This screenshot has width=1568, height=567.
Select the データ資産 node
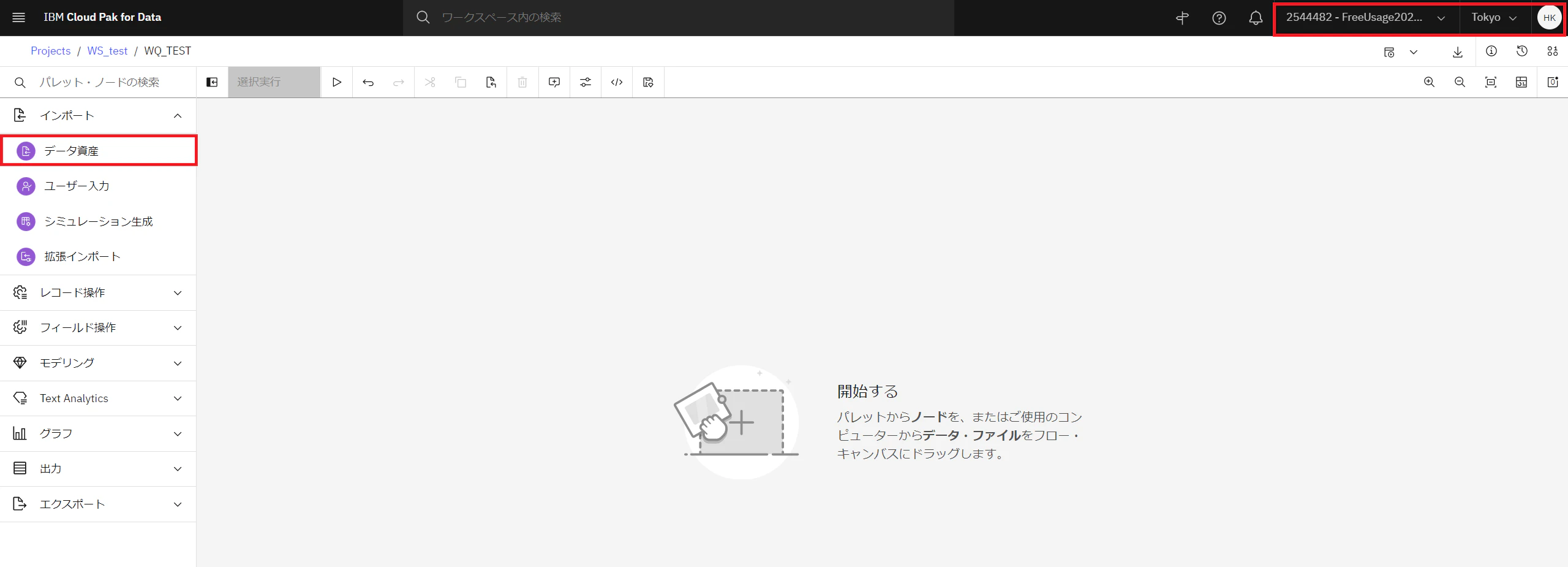click(98, 151)
